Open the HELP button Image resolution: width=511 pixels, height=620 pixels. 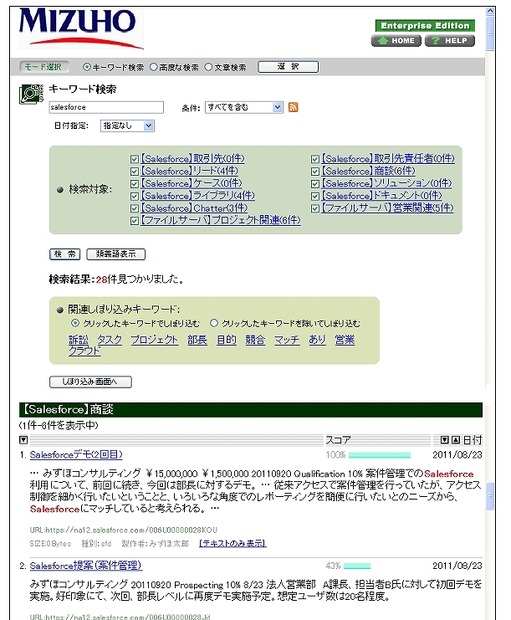(x=450, y=41)
